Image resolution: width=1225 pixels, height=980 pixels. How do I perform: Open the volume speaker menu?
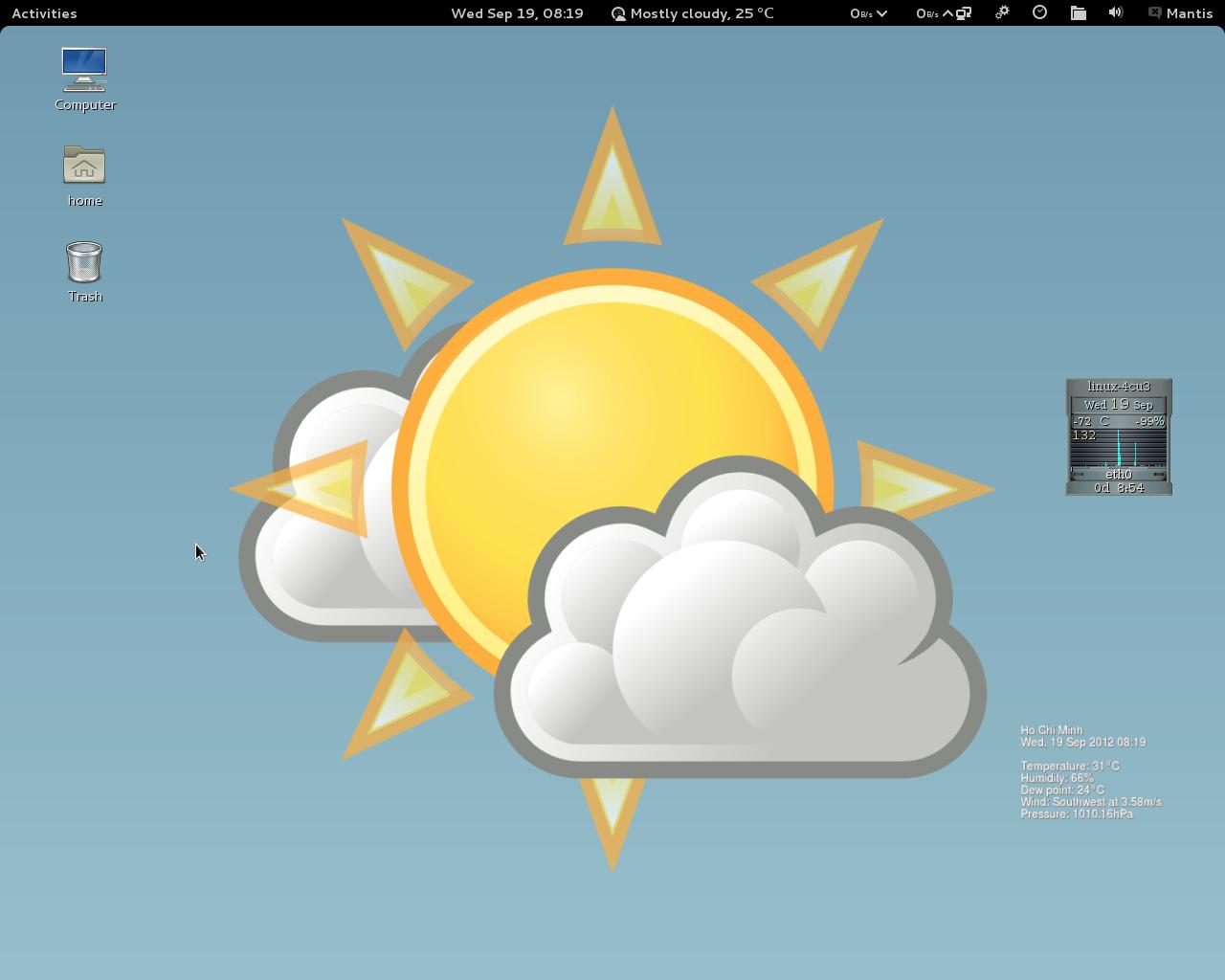coord(1116,13)
